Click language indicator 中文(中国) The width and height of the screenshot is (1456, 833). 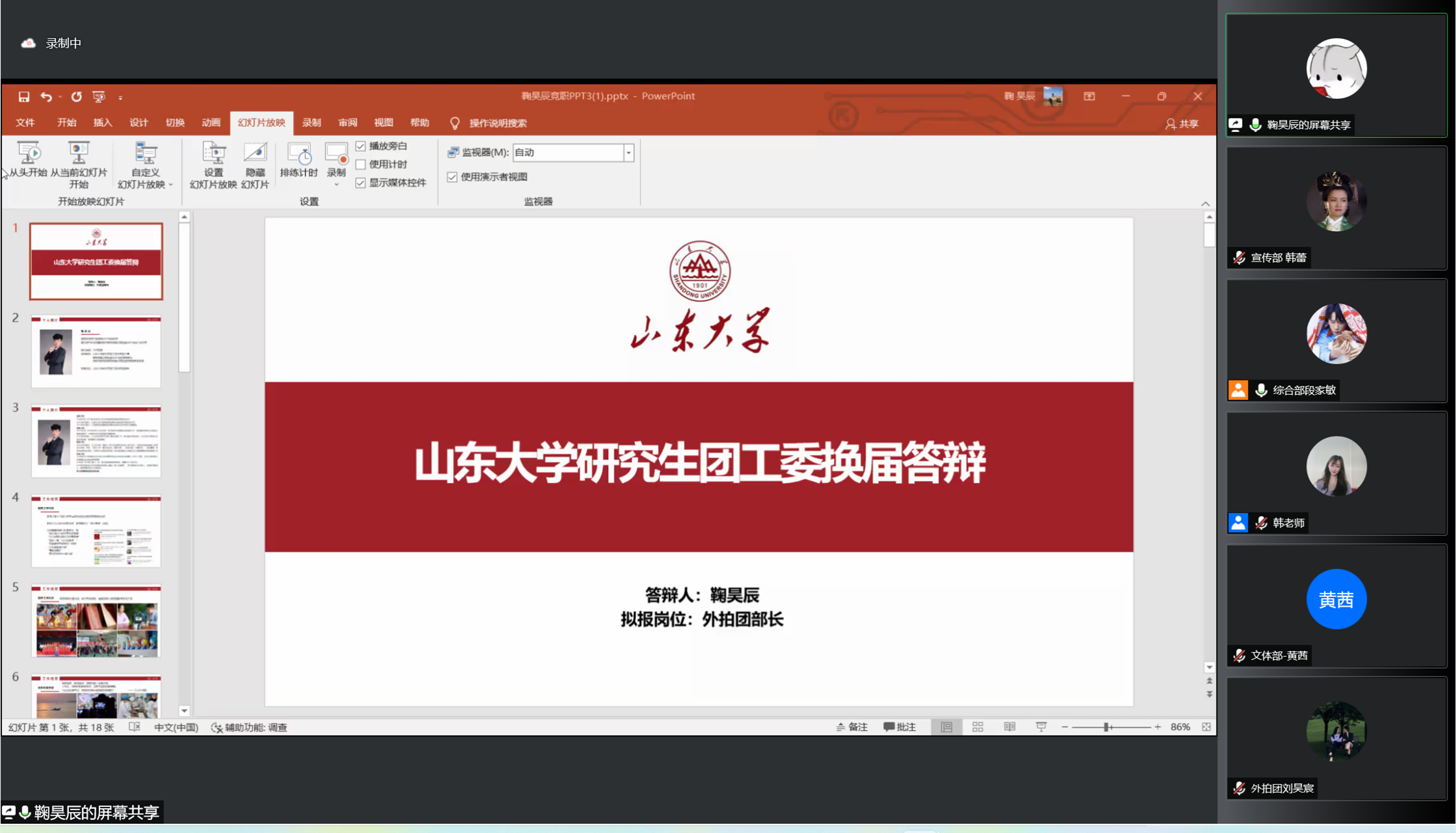pyautogui.click(x=176, y=727)
